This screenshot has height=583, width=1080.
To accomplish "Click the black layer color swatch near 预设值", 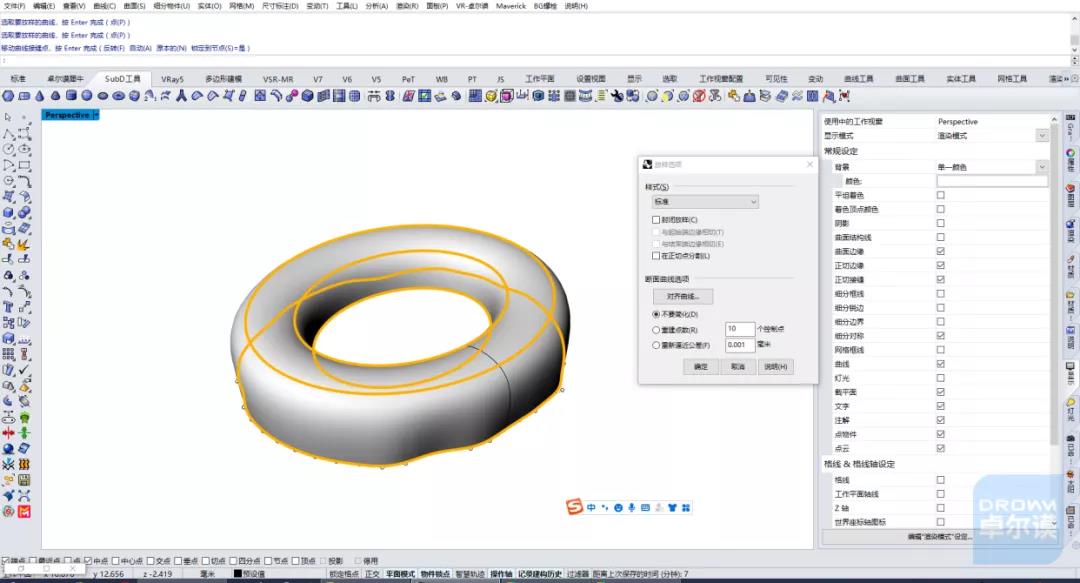I will coord(238,573).
